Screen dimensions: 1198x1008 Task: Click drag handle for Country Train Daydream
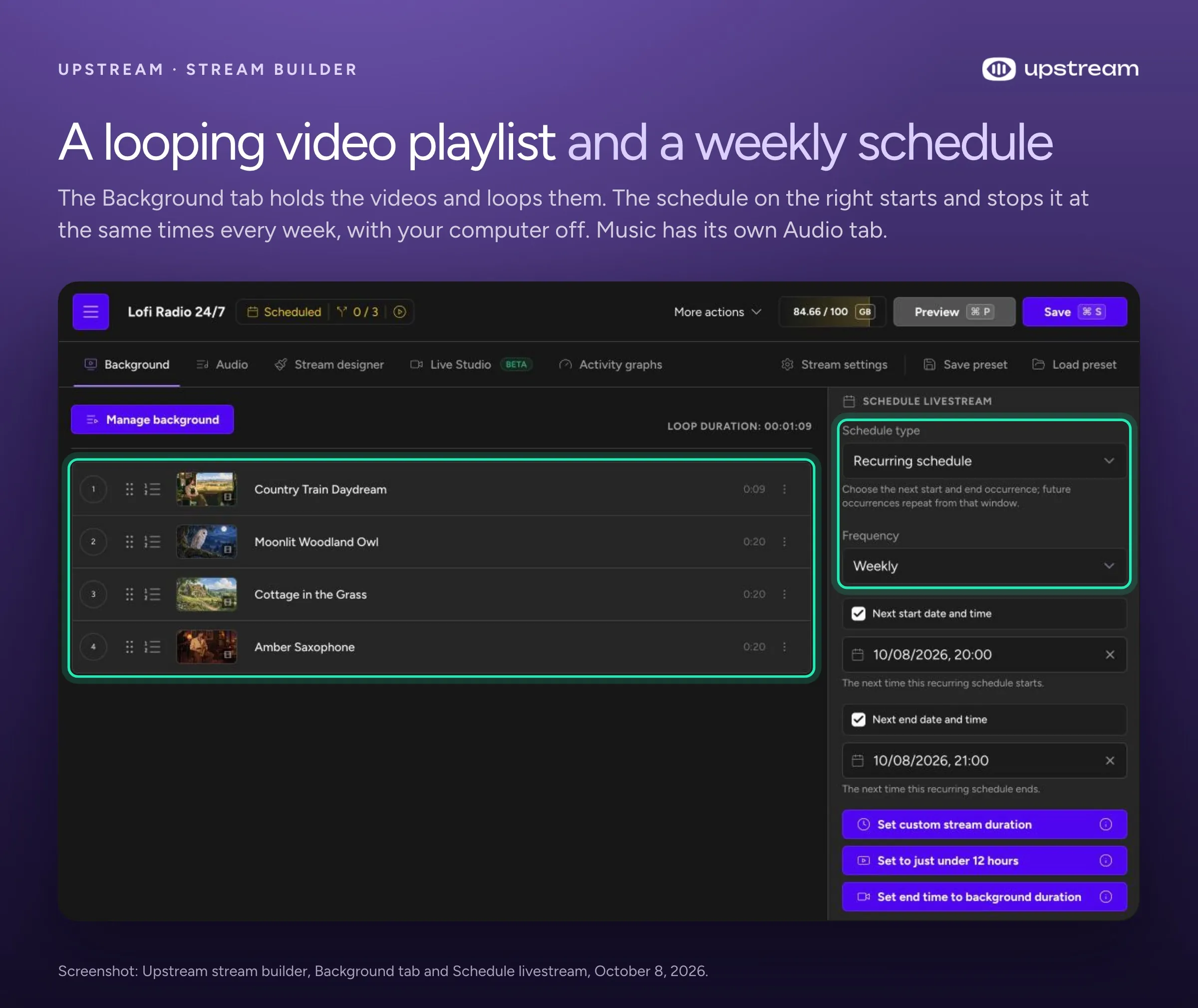[130, 489]
